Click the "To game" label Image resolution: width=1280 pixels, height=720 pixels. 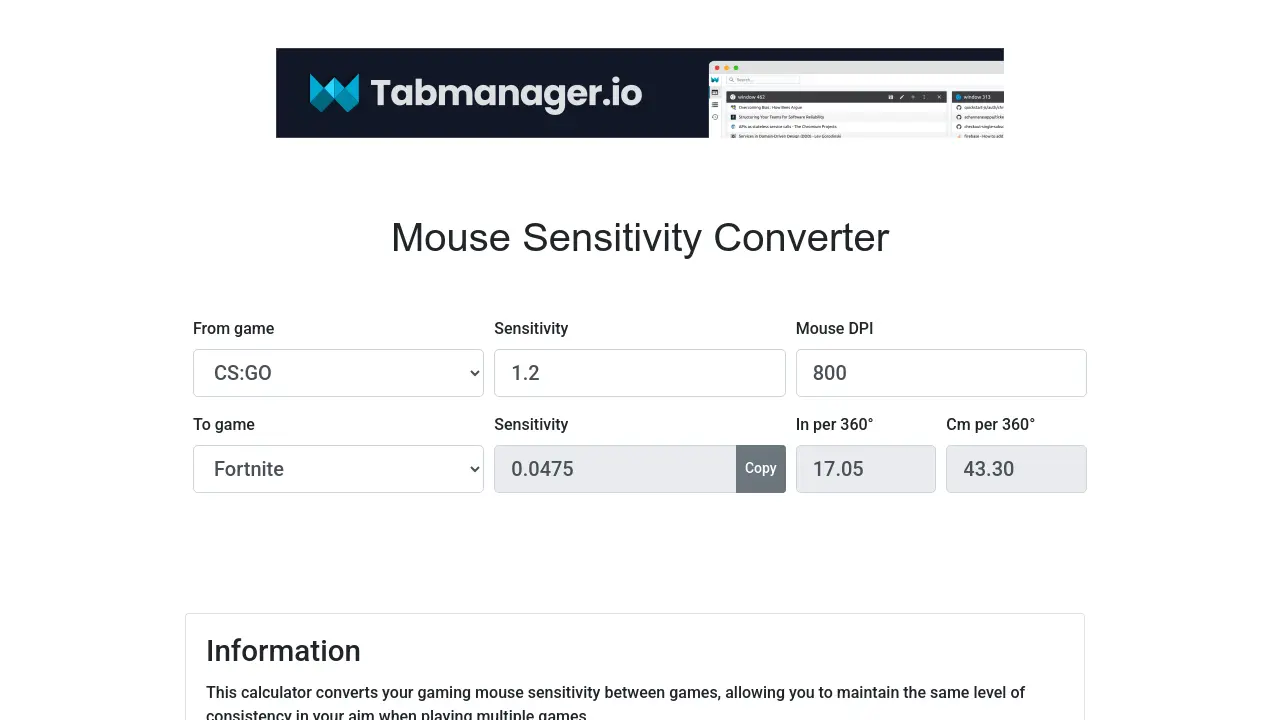coord(224,425)
